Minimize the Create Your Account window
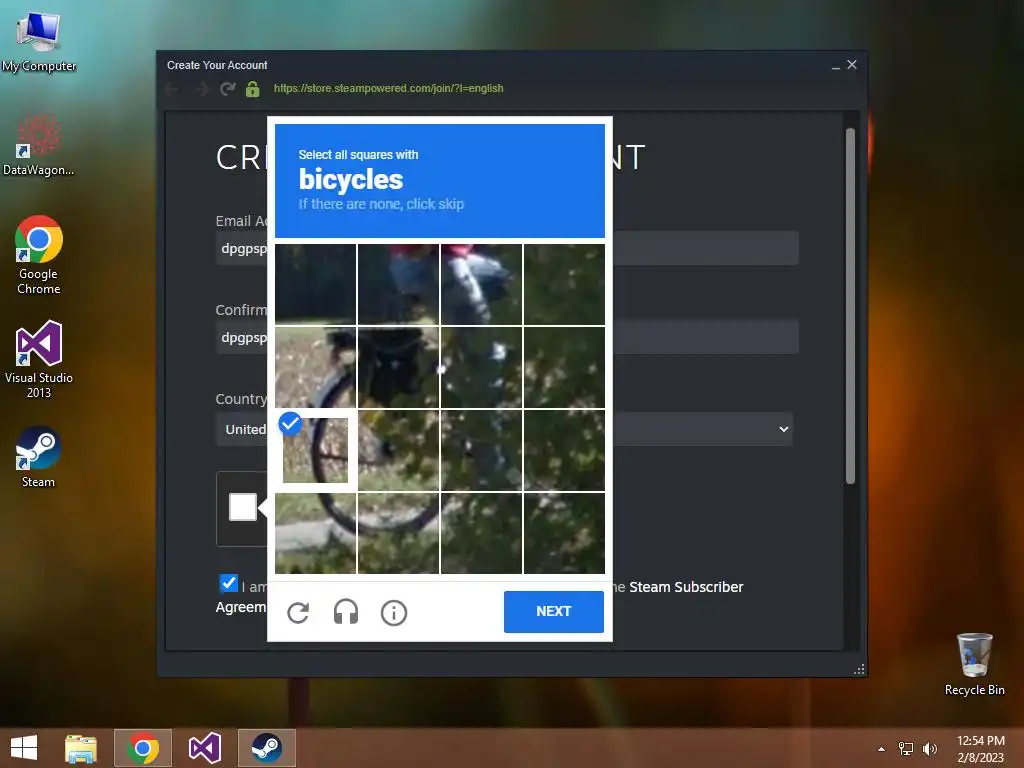The height and width of the screenshot is (768, 1024). point(836,65)
